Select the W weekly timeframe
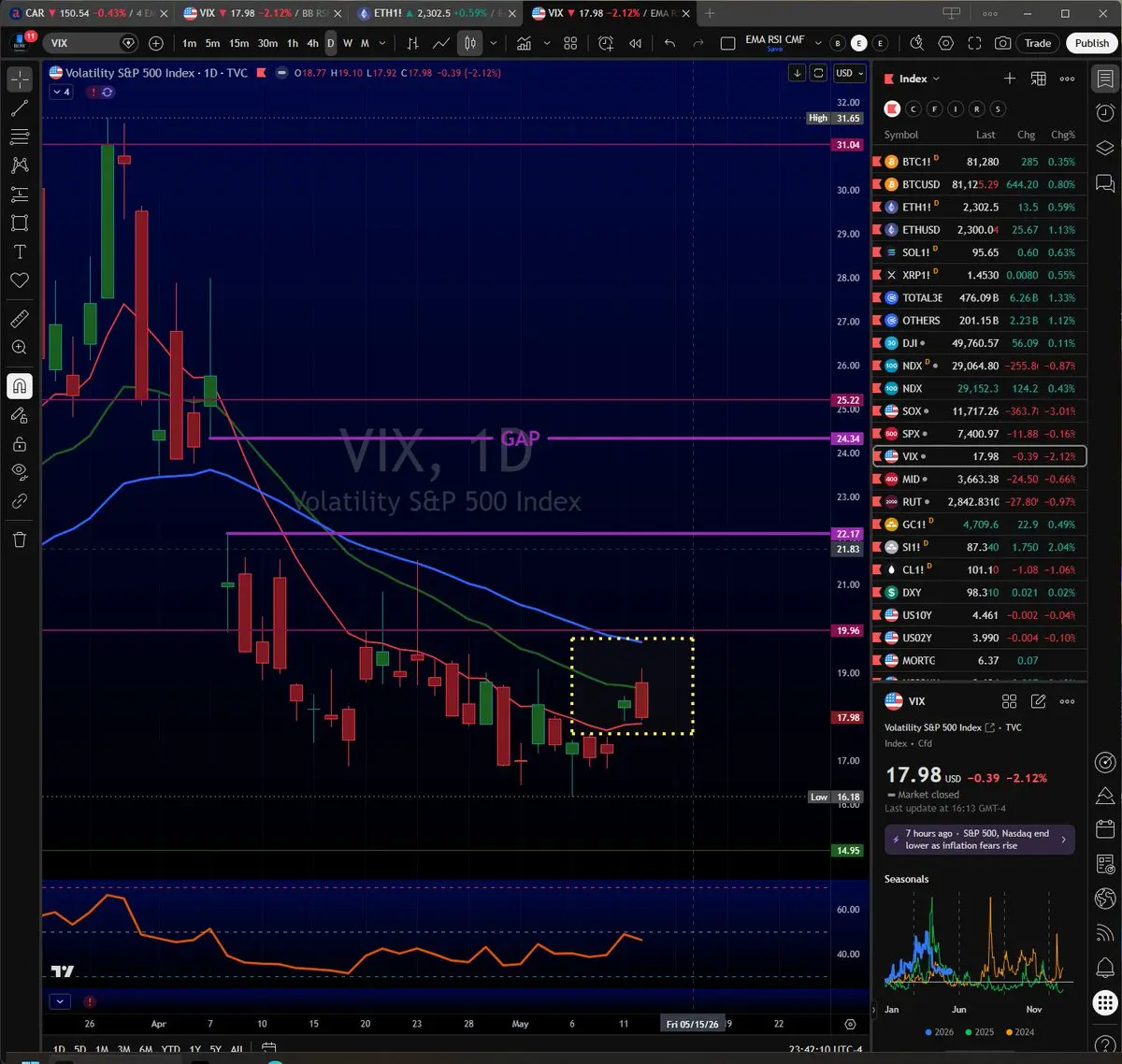The image size is (1122, 1064). point(347,43)
